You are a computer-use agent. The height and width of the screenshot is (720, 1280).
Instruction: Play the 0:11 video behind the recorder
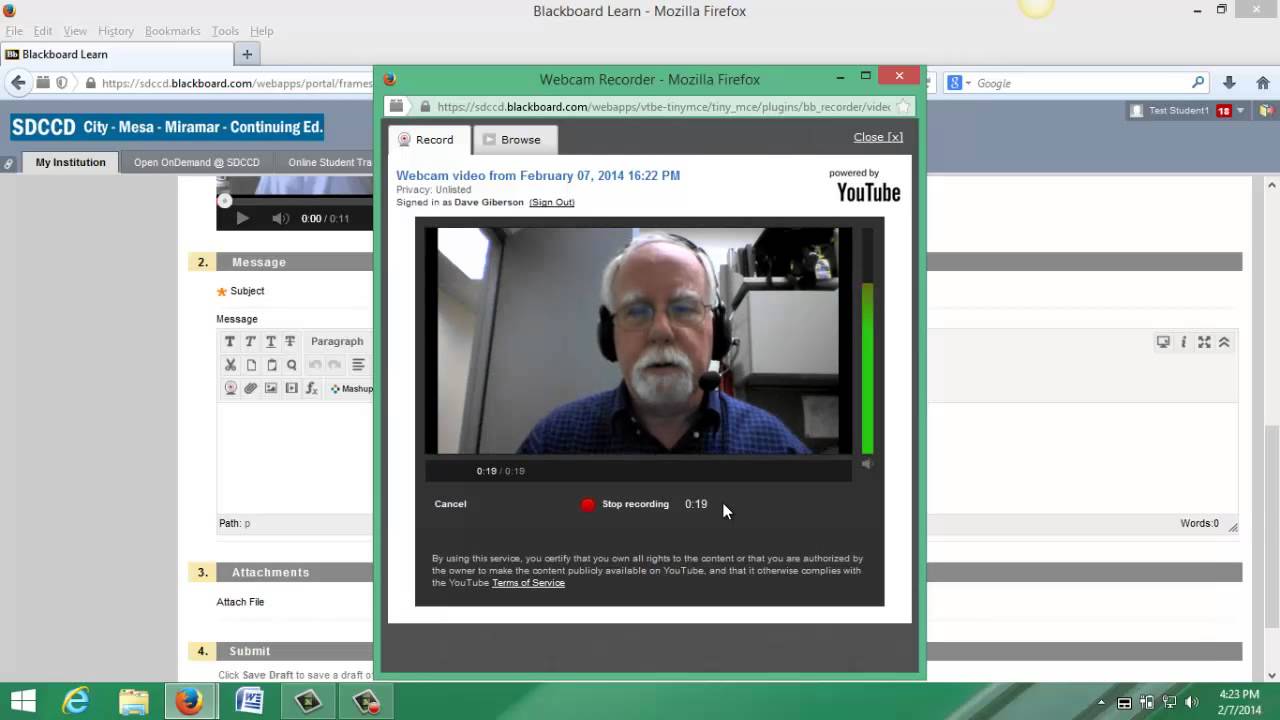[242, 218]
